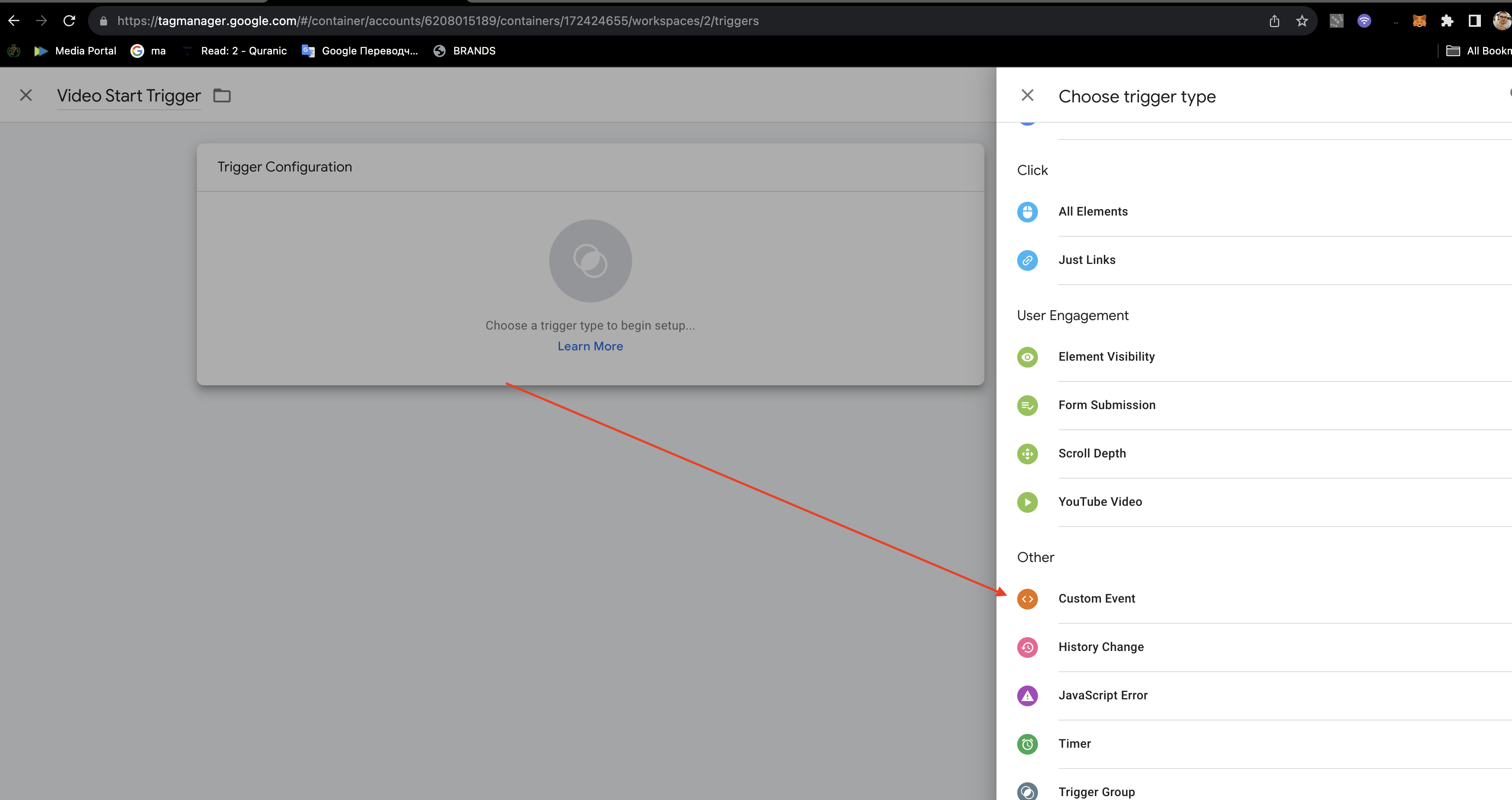The height and width of the screenshot is (800, 1512).
Task: Go back in browser history
Action: 13,21
